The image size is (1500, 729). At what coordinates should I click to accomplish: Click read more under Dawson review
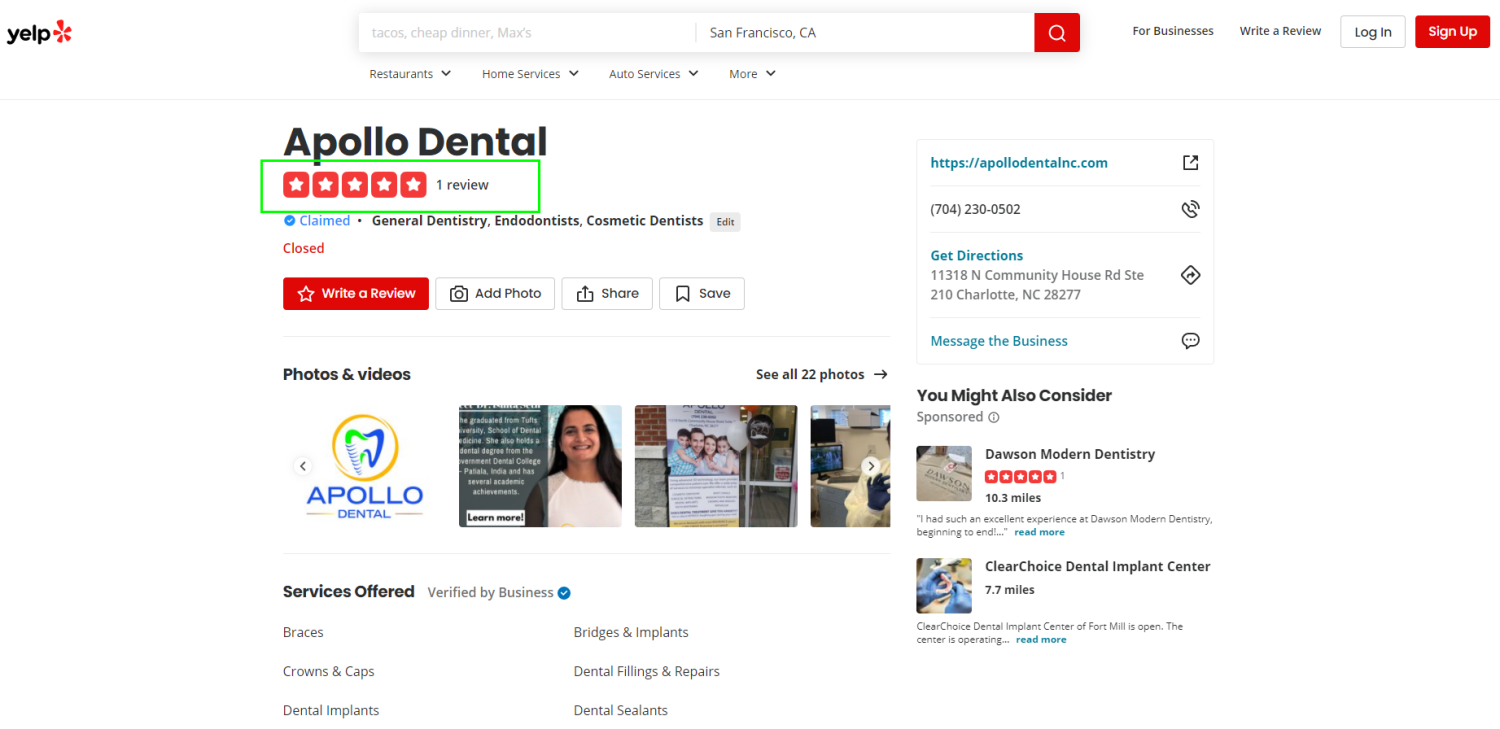pyautogui.click(x=1039, y=533)
